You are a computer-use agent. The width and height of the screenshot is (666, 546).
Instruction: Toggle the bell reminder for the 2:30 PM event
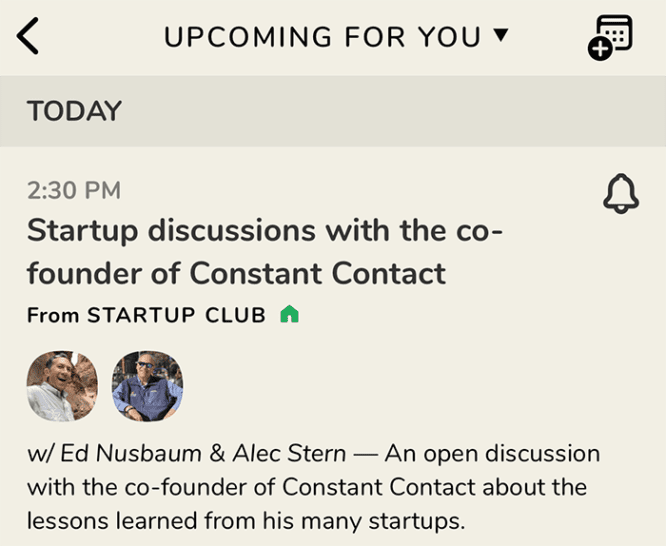click(621, 193)
